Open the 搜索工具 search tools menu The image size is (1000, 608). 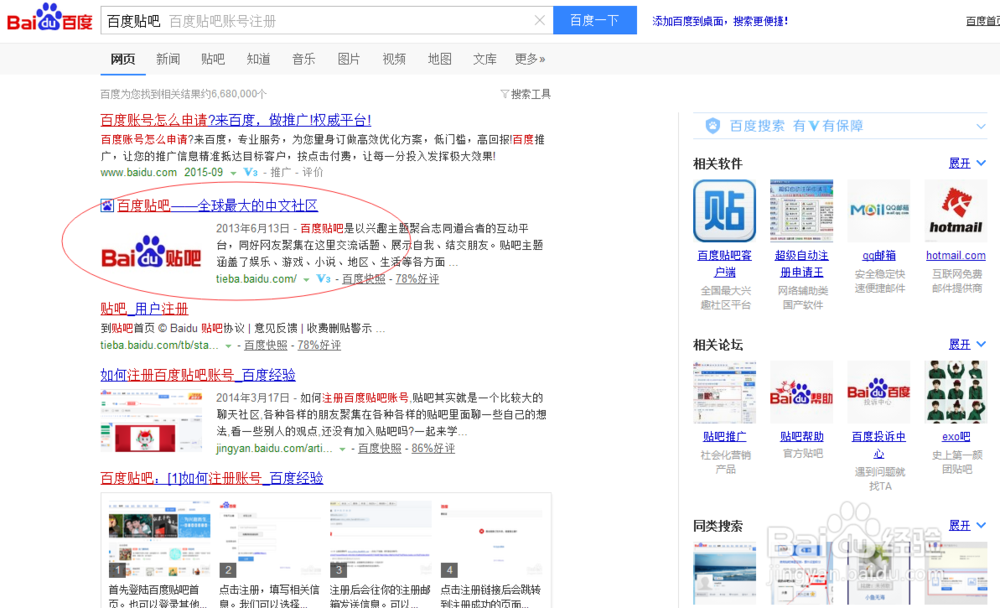click(525, 93)
